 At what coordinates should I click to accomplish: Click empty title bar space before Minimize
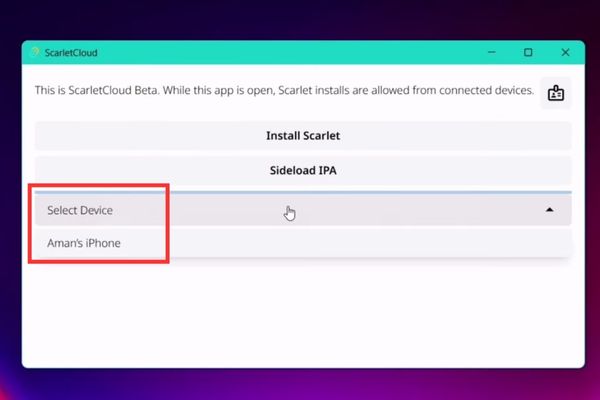(300, 52)
